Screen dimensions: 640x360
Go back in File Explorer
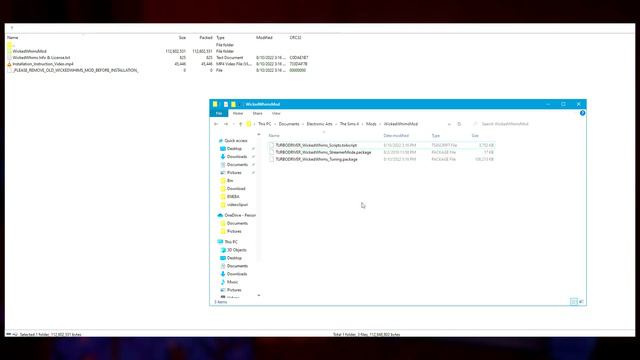point(216,124)
